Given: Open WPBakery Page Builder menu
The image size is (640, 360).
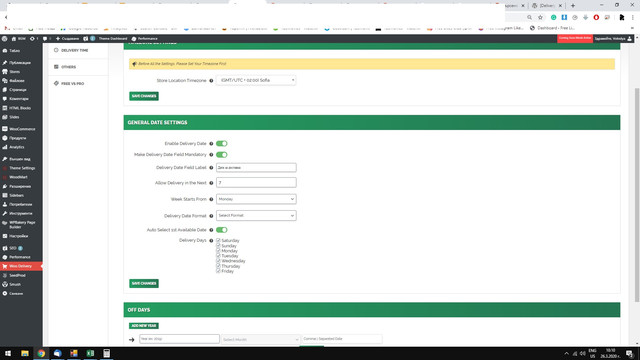Looking at the screenshot, I should click(21, 224).
